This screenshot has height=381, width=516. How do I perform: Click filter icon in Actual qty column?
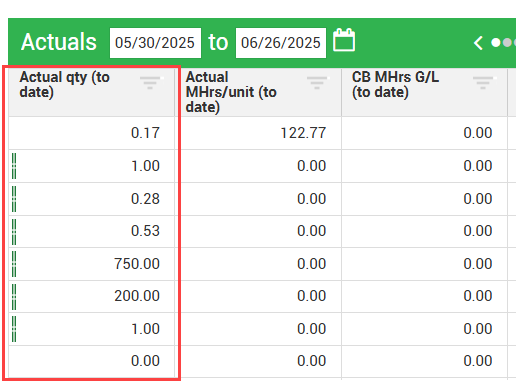[x=150, y=83]
